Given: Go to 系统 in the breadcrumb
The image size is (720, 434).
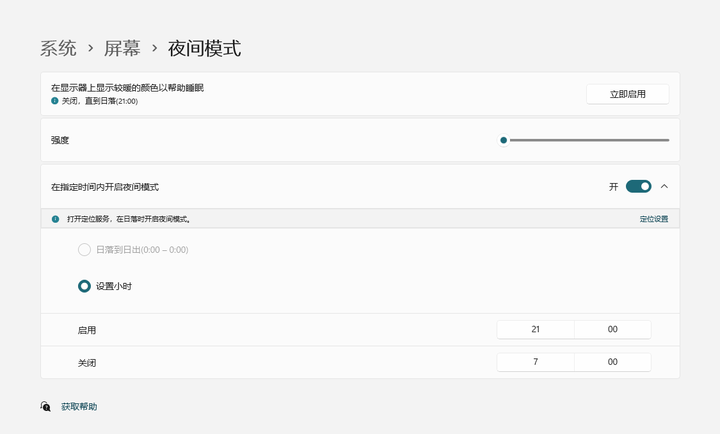Looking at the screenshot, I should pos(58,48).
